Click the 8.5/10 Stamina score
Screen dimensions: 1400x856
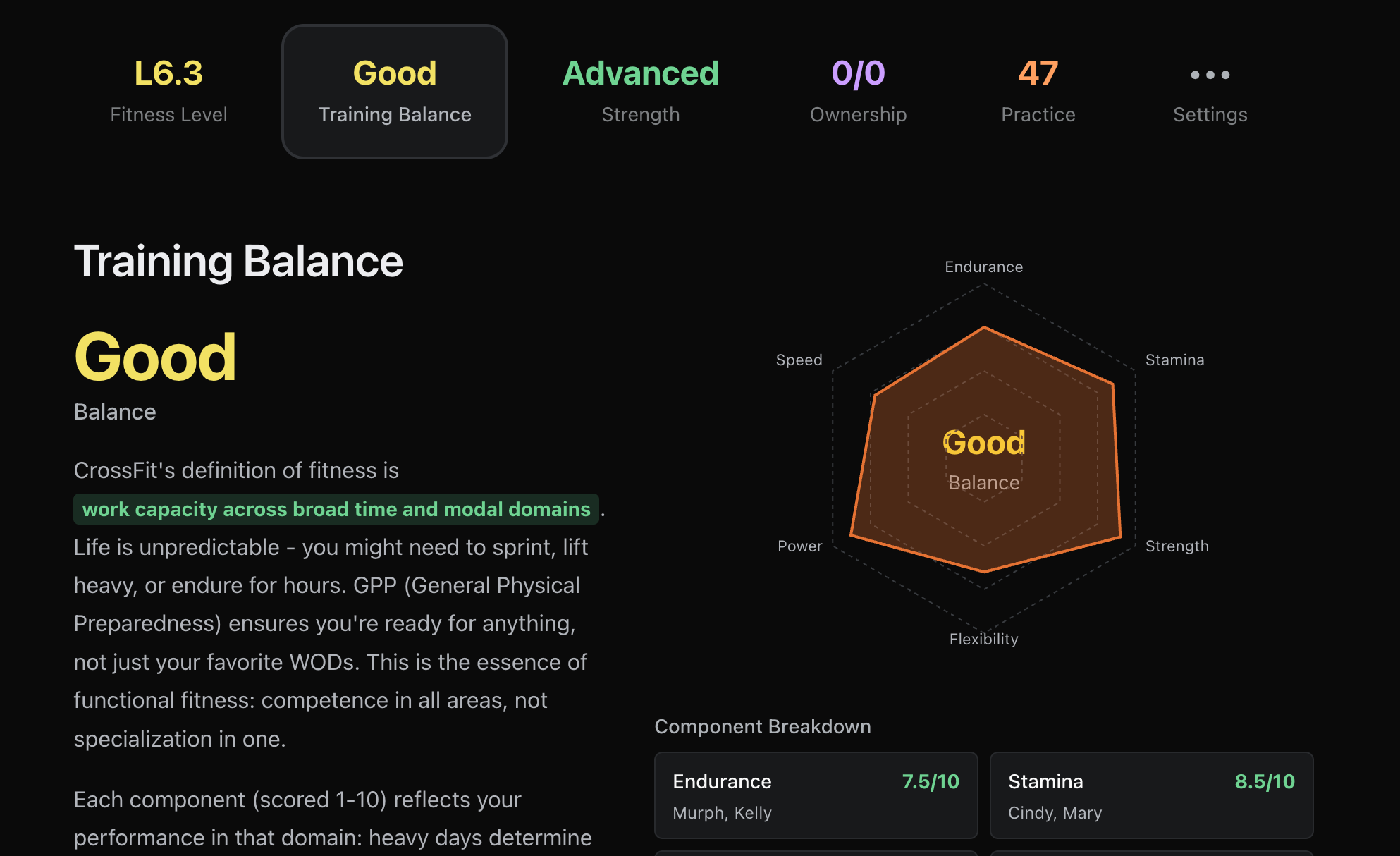[1265, 781]
